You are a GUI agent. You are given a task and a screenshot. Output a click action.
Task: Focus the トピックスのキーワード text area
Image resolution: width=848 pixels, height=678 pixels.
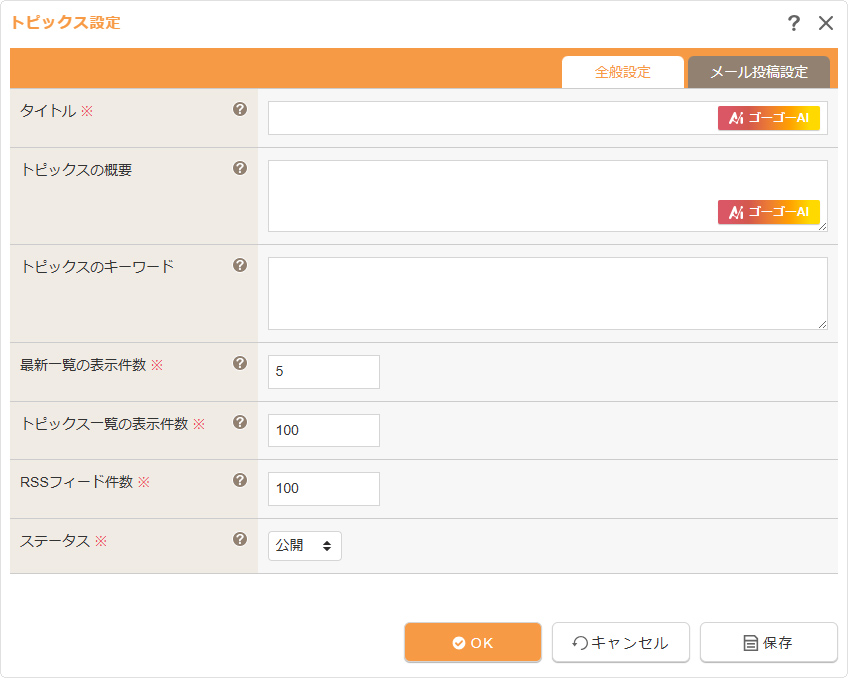point(547,293)
